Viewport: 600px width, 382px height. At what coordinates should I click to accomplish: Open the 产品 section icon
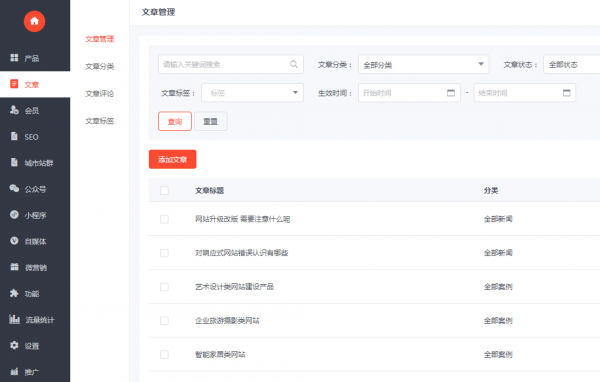click(x=14, y=58)
